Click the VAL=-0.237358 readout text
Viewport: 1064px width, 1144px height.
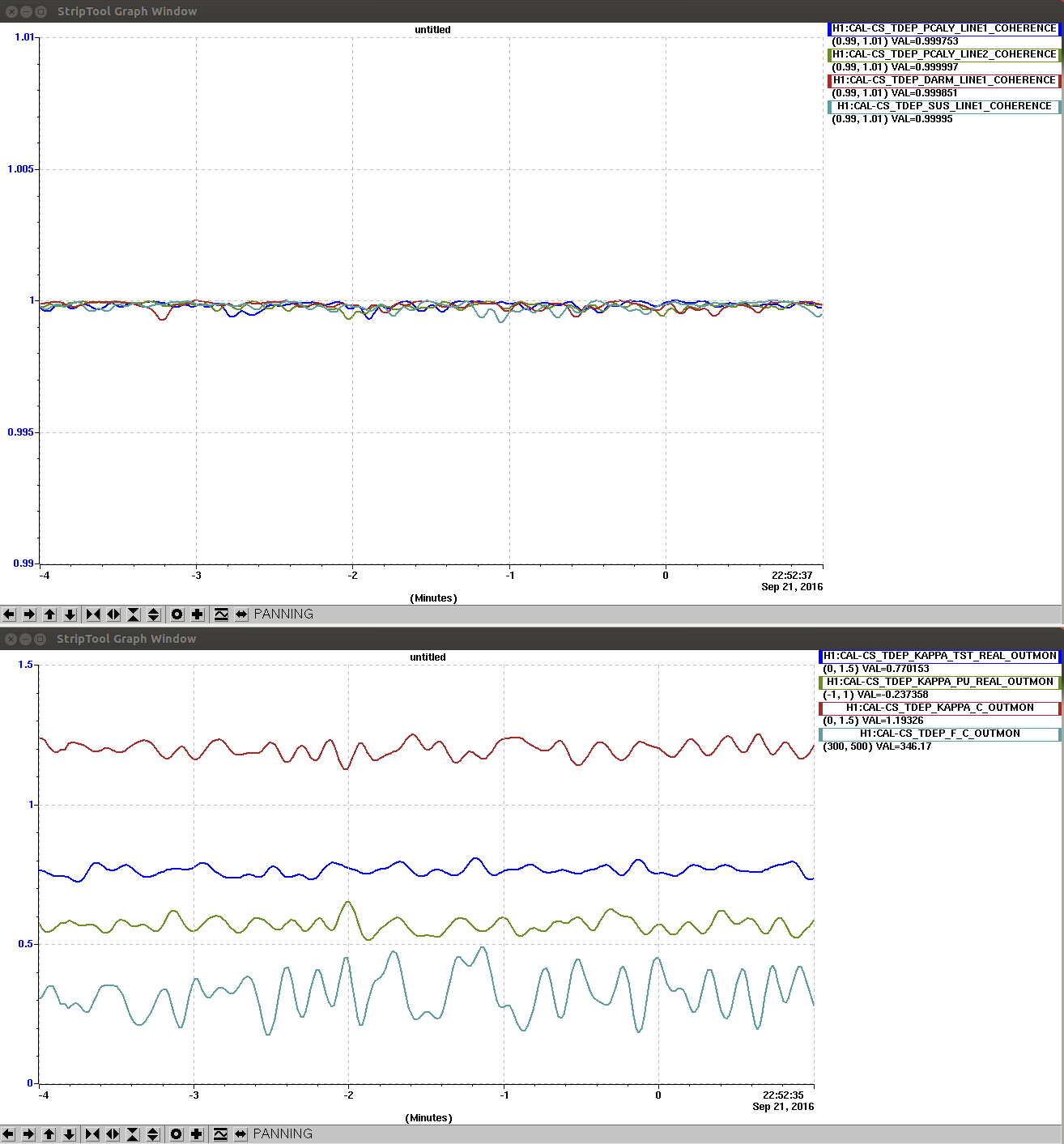[x=892, y=695]
